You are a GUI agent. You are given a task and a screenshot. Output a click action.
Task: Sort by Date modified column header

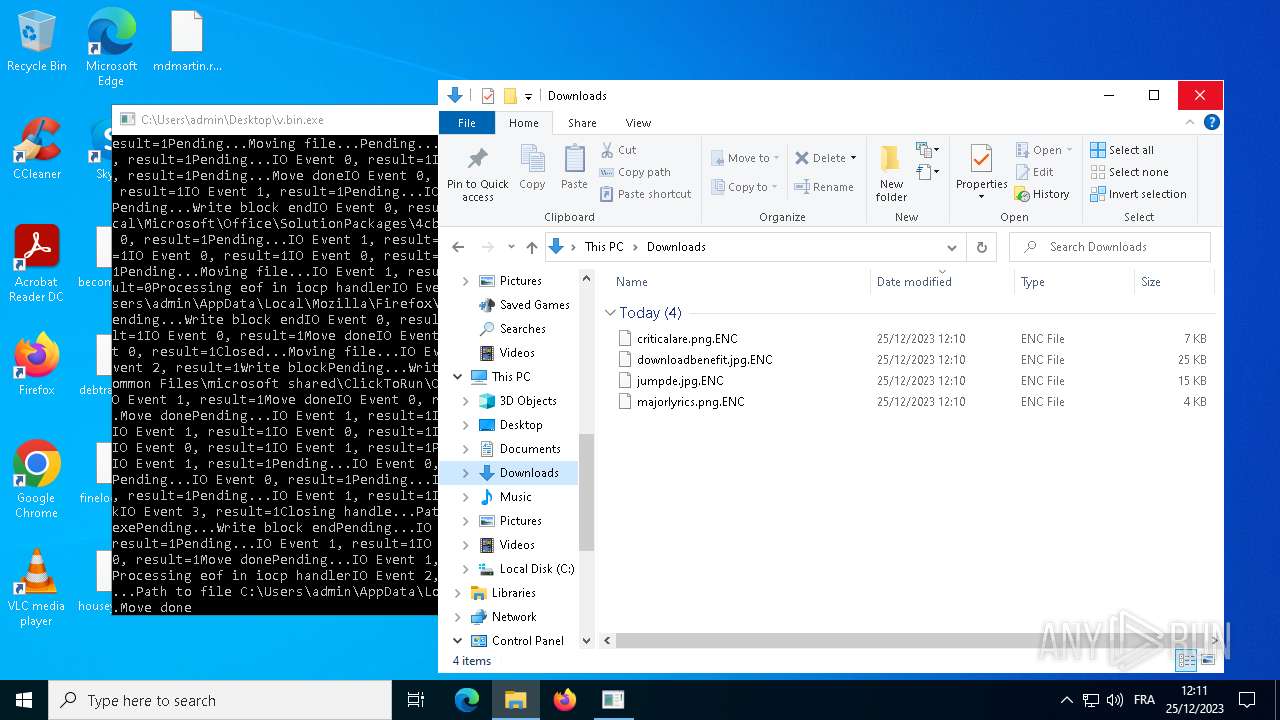point(942,282)
